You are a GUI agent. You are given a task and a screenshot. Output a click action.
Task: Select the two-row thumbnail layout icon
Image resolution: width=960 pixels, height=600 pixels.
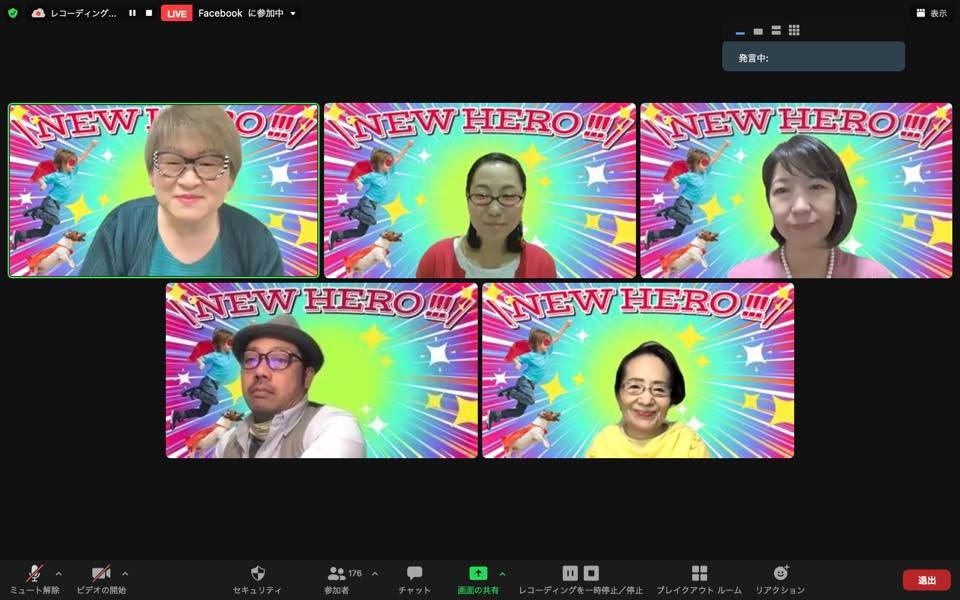point(776,31)
